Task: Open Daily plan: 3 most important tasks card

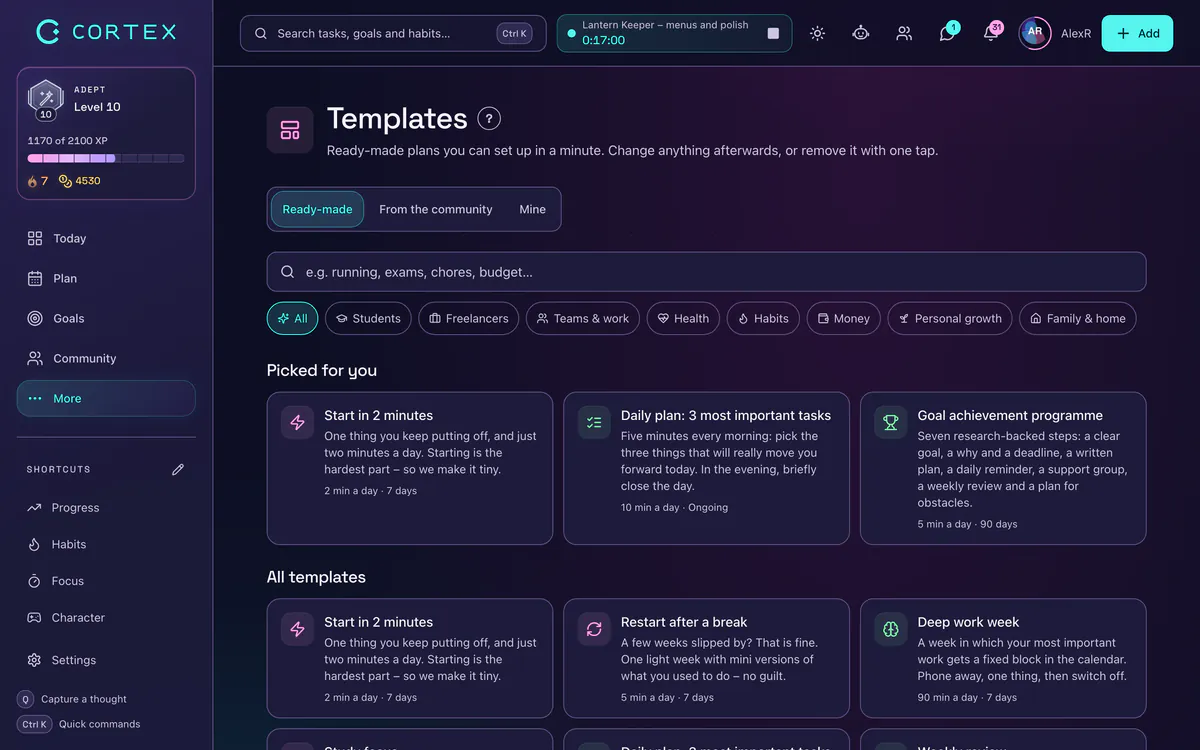Action: click(x=706, y=468)
